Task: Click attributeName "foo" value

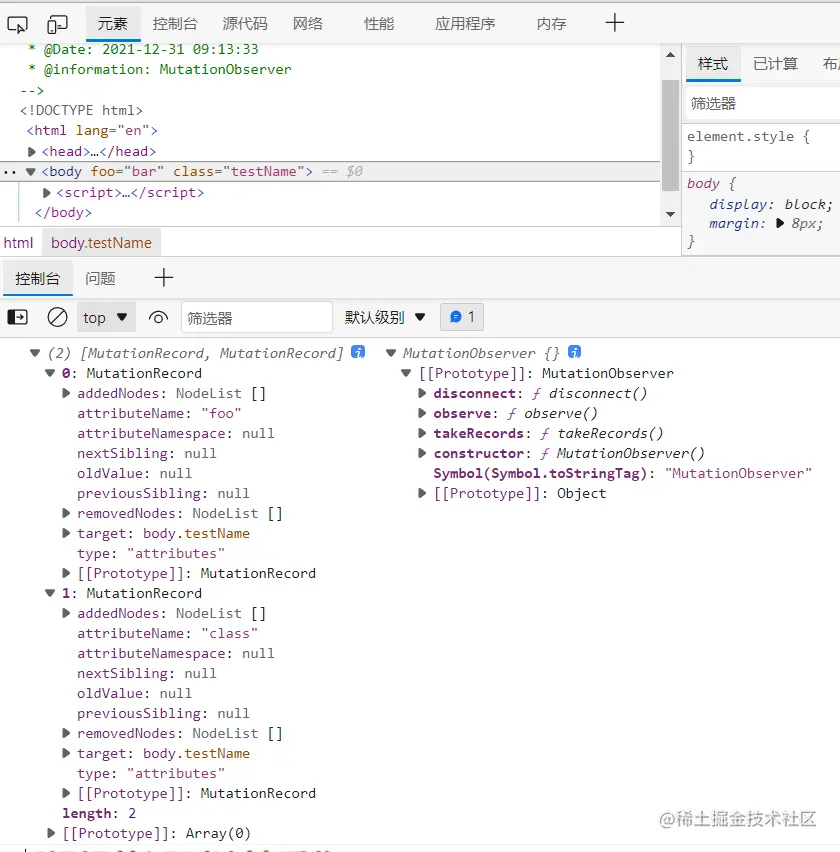Action: [x=221, y=414]
